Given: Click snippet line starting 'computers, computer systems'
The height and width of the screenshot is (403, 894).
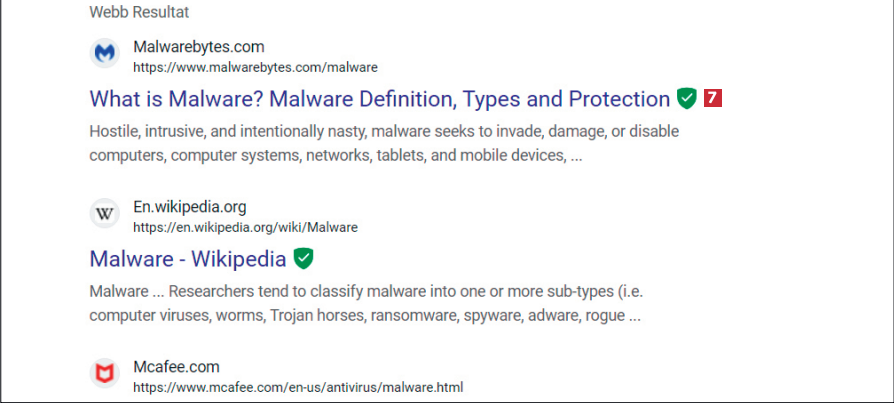Looking at the screenshot, I should coord(327,155).
